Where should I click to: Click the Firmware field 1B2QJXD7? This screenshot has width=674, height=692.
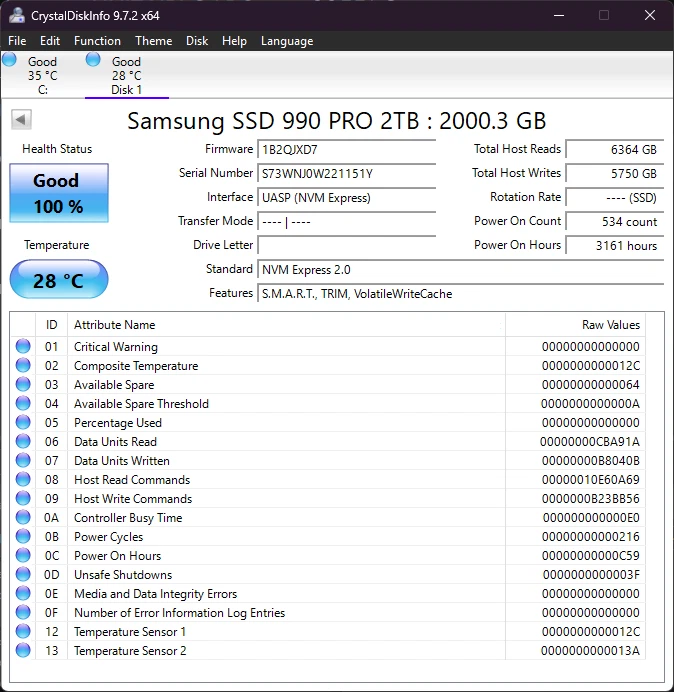point(346,150)
